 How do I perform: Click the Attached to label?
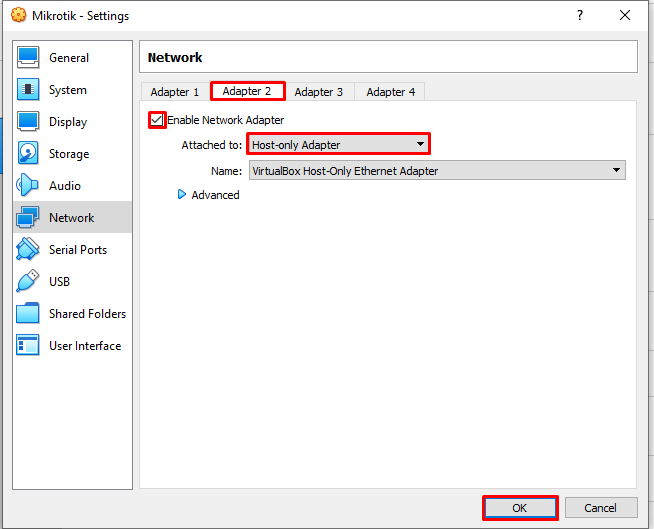click(211, 145)
